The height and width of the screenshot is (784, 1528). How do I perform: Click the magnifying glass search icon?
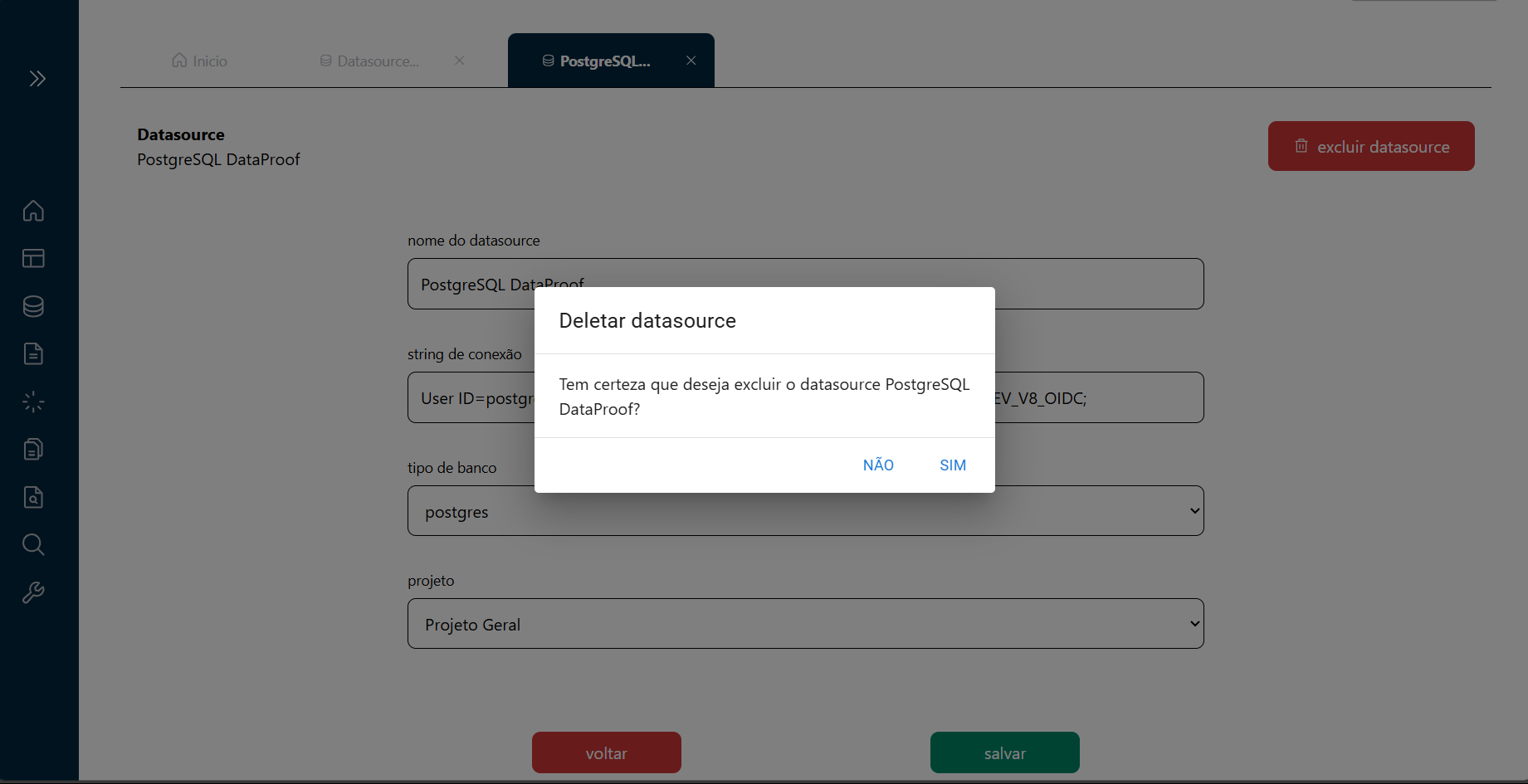point(33,545)
